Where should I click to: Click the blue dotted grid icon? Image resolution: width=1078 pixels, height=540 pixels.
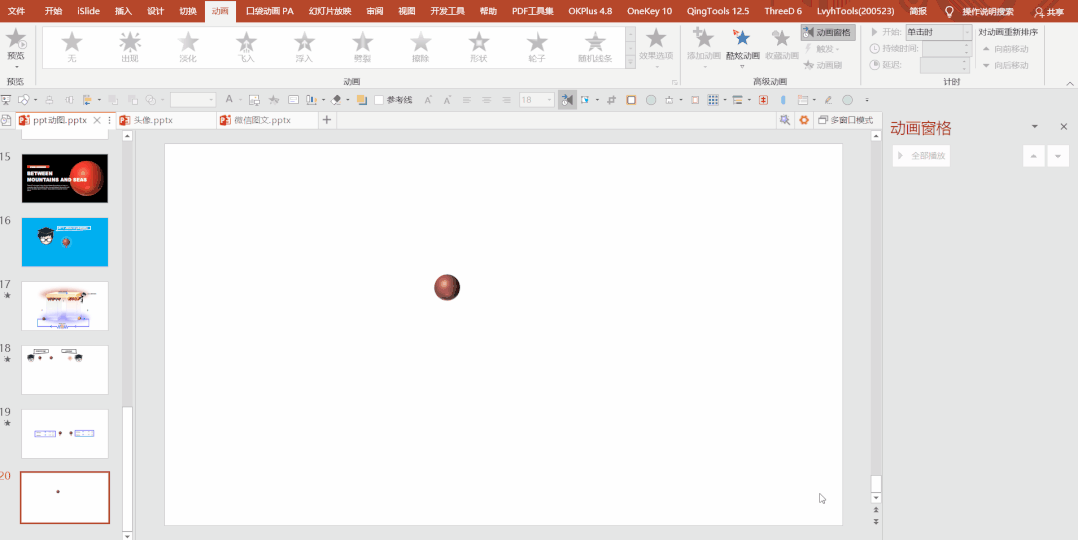click(x=713, y=100)
